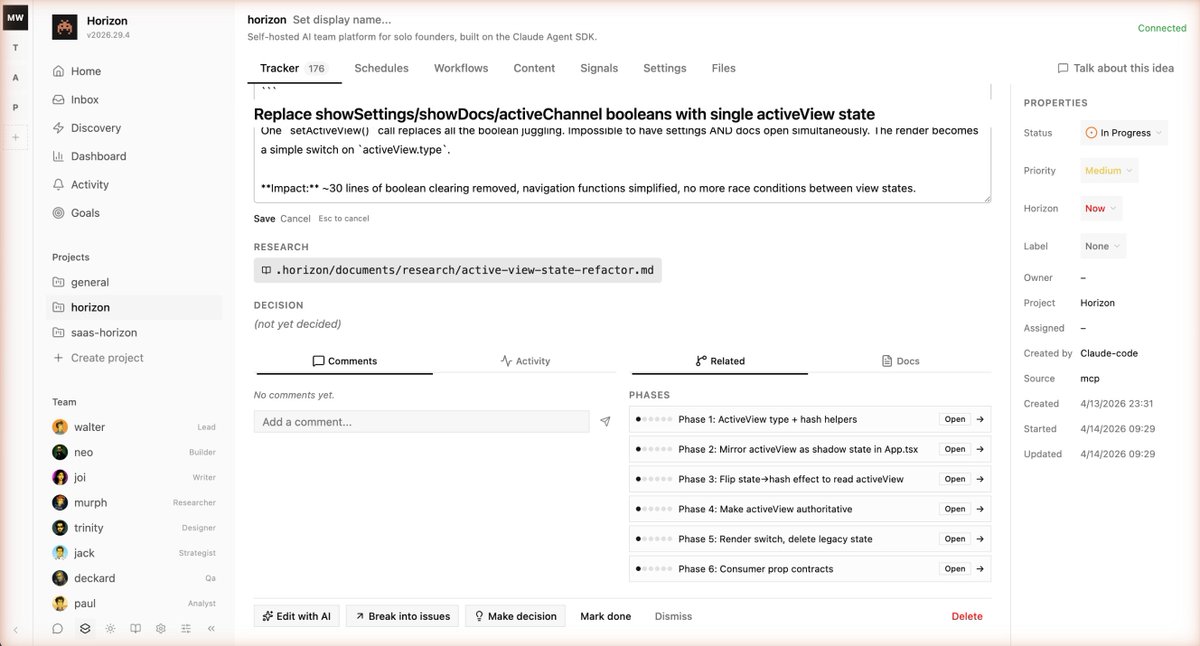
Task: Click Dismiss
Action: click(673, 616)
